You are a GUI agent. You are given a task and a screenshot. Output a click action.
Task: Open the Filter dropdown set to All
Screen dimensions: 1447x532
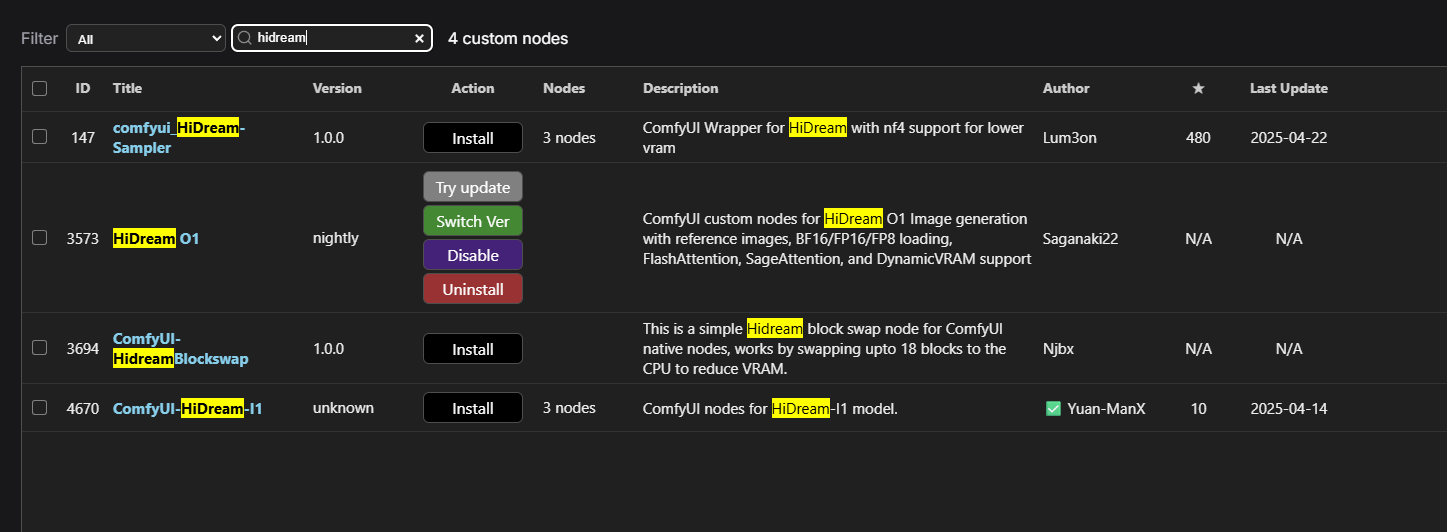pos(146,38)
